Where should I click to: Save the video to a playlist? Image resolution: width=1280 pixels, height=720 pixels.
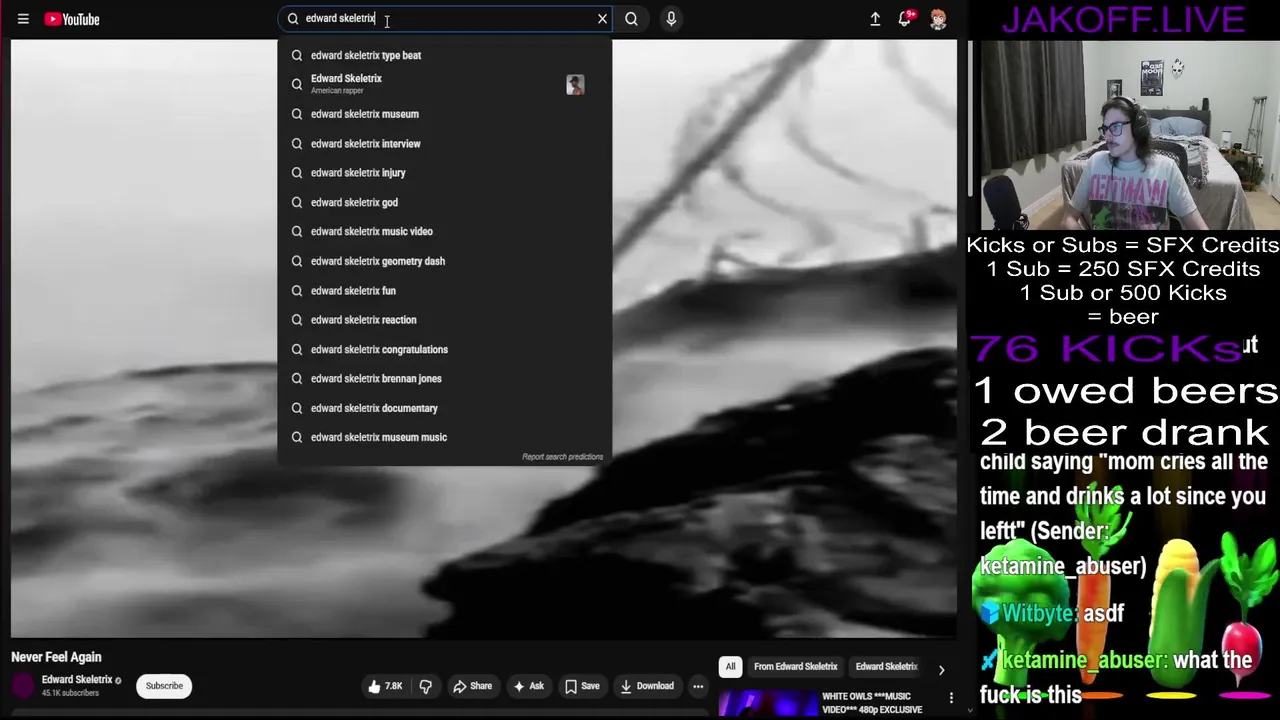click(582, 686)
